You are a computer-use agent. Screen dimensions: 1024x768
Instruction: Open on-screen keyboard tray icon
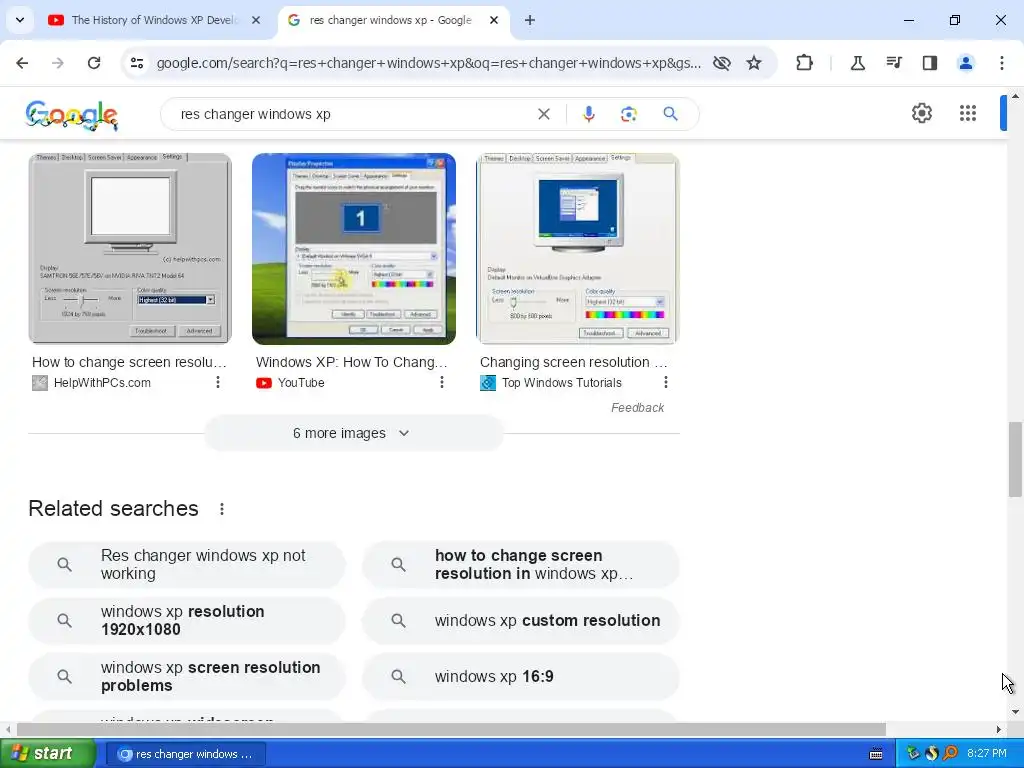click(x=876, y=754)
